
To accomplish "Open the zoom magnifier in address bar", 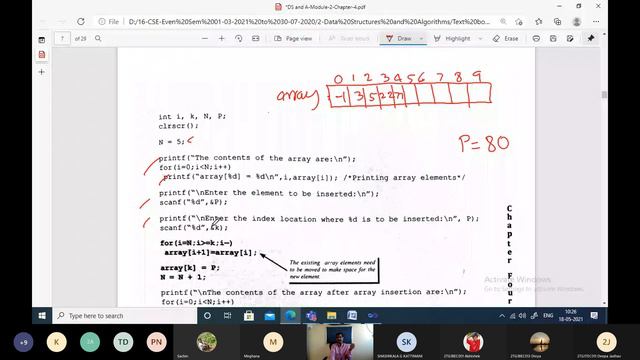I will (x=503, y=22).
